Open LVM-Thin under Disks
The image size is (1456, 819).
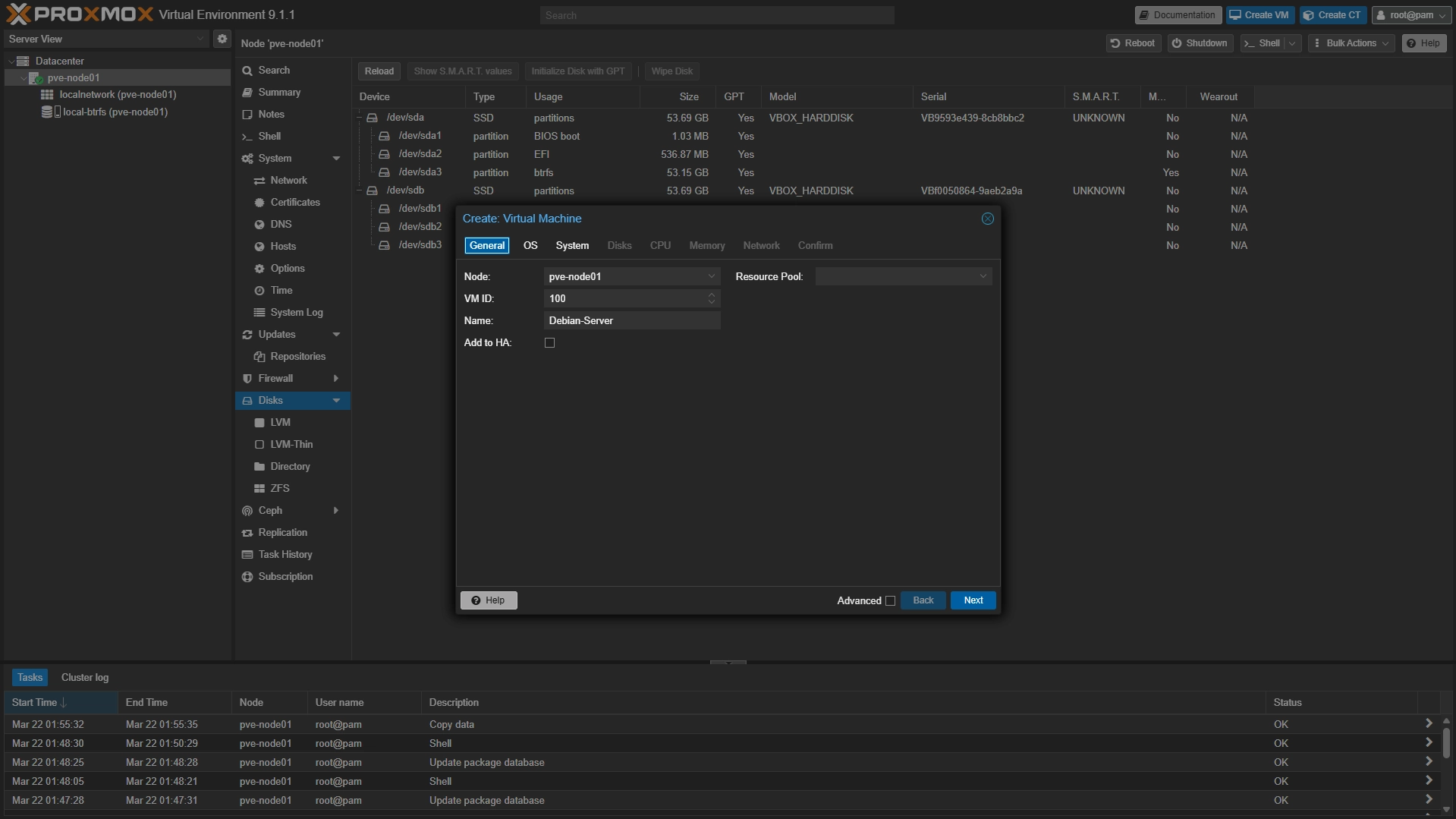click(x=292, y=444)
